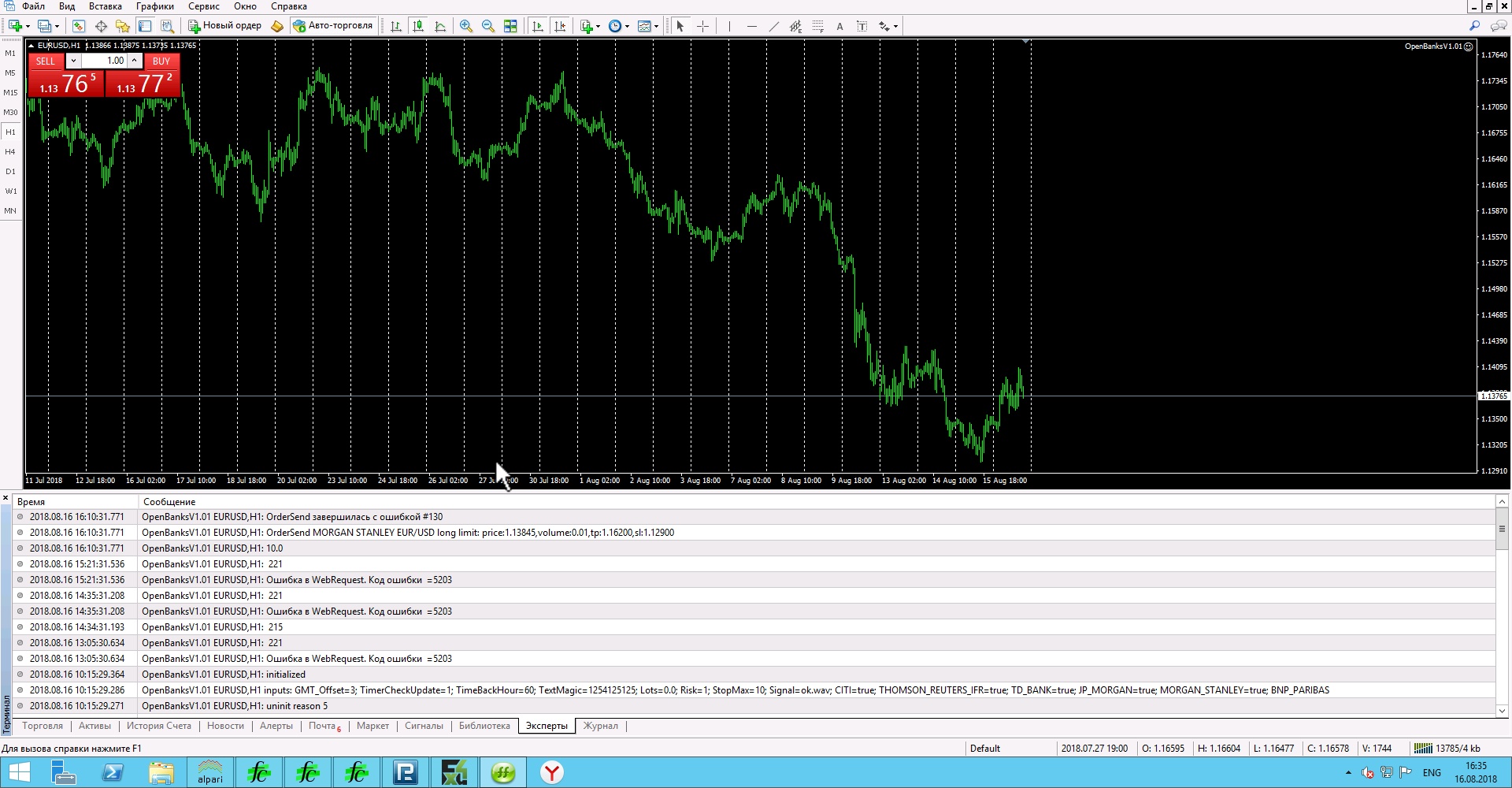
Task: Open the Strategy Tester magnifier icon
Action: click(x=167, y=26)
